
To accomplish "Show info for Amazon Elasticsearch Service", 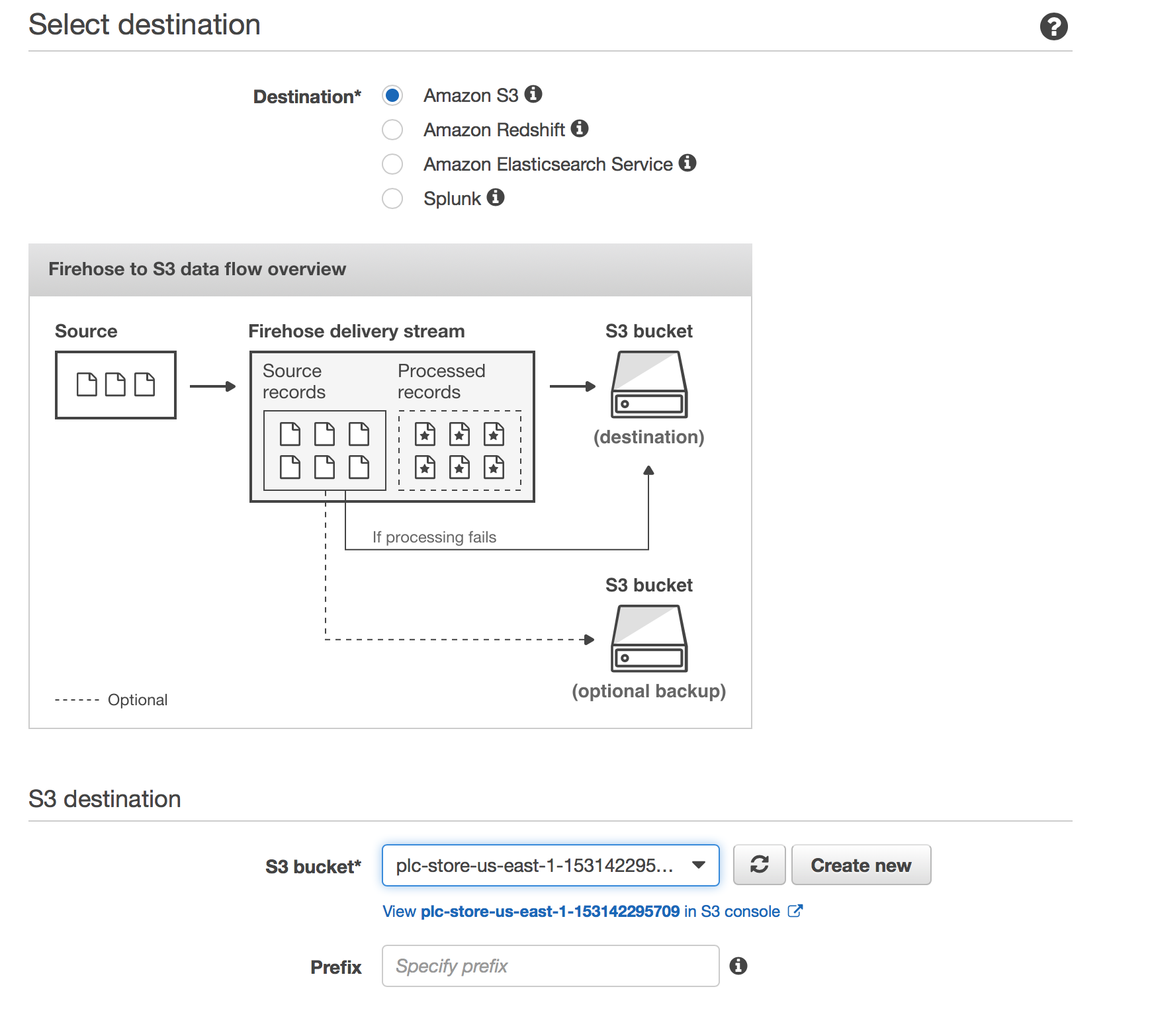I will pyautogui.click(x=687, y=163).
